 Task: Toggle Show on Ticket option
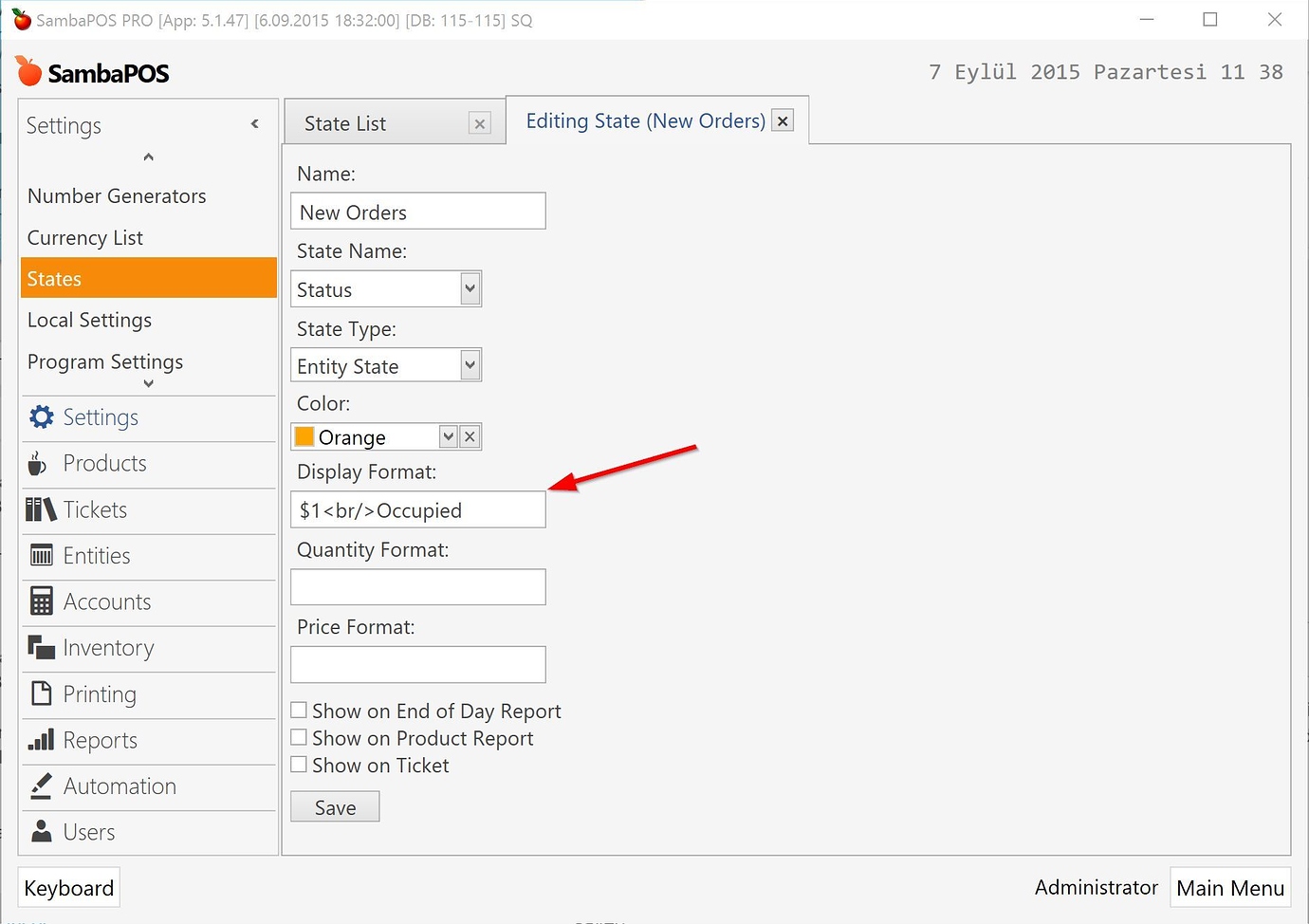click(299, 764)
